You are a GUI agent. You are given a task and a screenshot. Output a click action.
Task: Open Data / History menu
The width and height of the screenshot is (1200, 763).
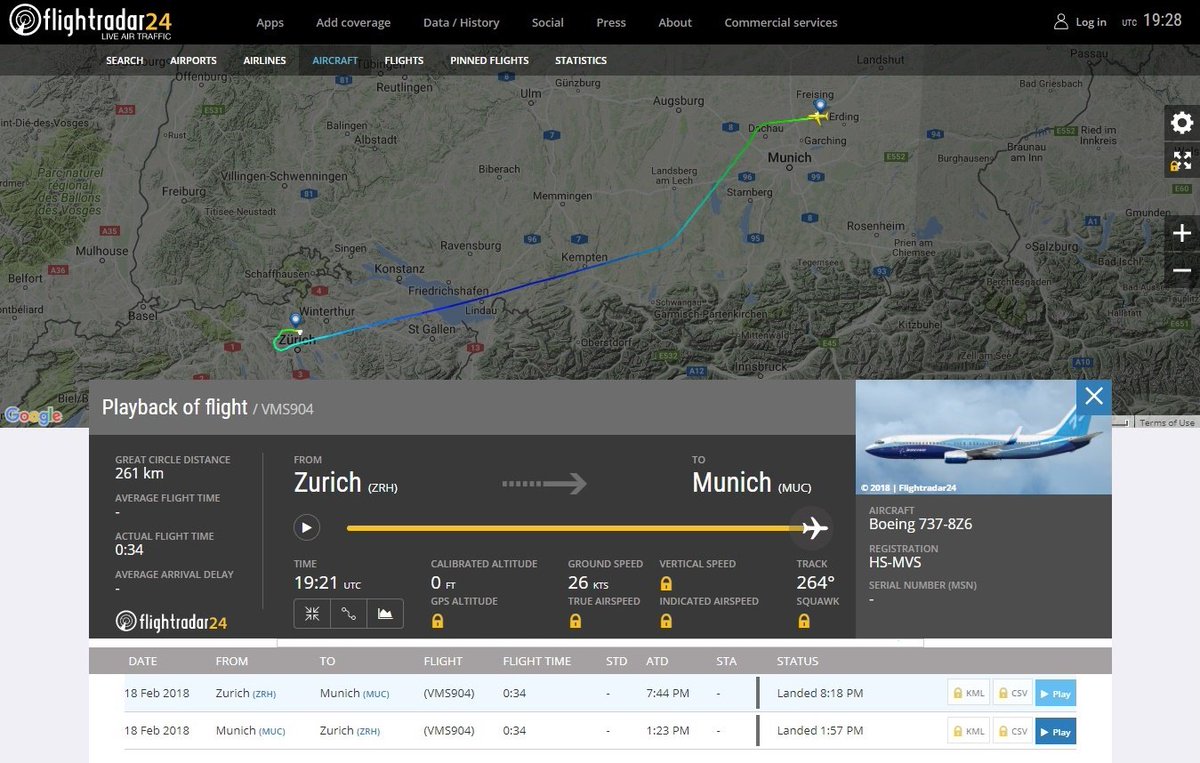tap(461, 22)
